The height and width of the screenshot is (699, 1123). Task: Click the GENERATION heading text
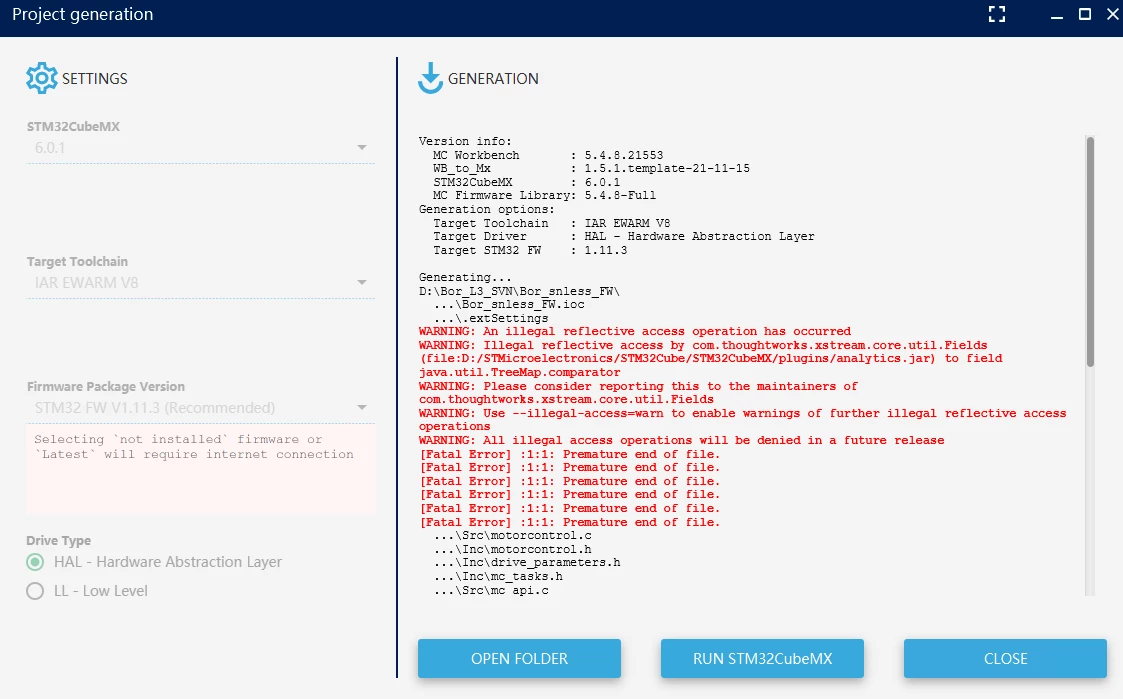pos(493,79)
